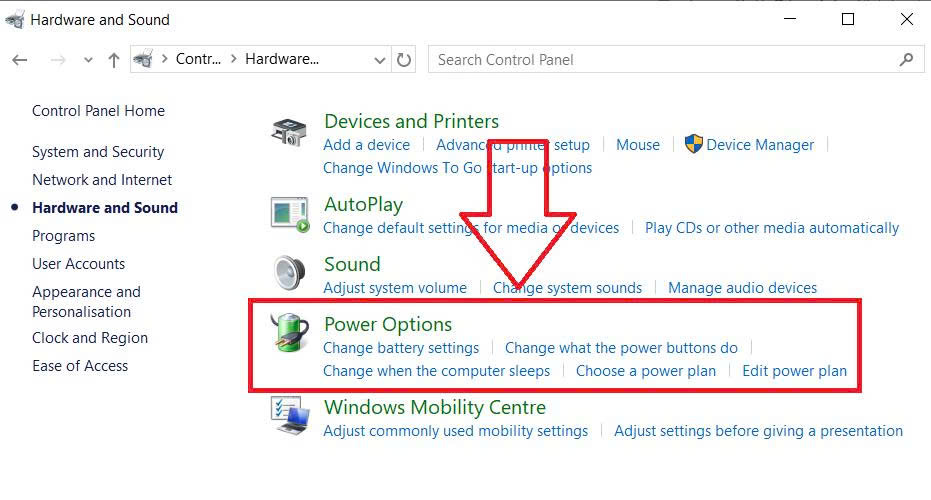This screenshot has width=931, height=500.
Task: Go back with the back arrow
Action: click(20, 60)
